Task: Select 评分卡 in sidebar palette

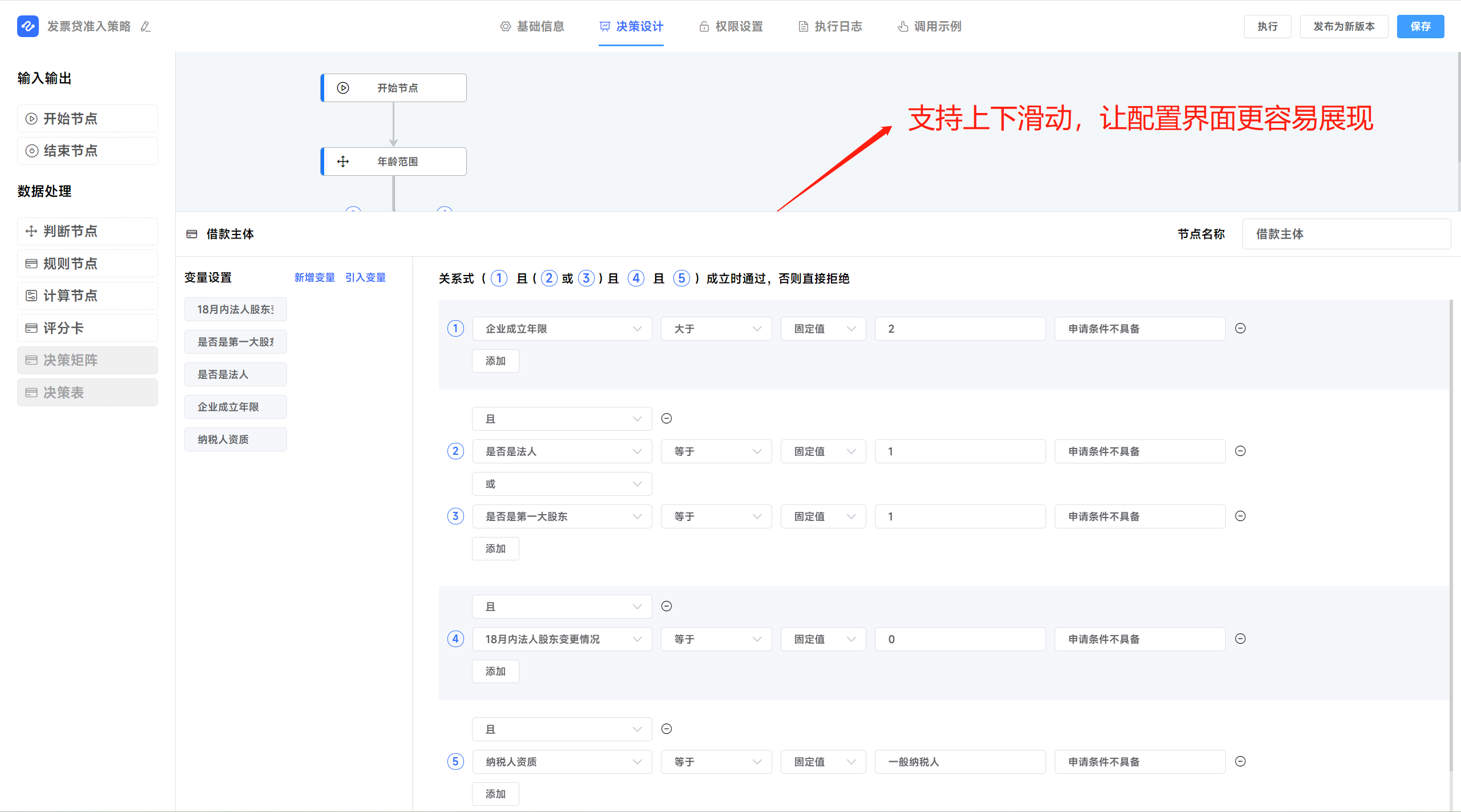Action: coord(87,328)
